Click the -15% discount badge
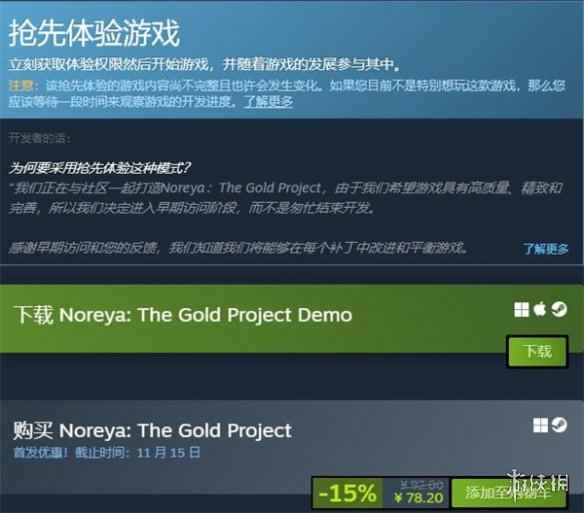This screenshot has width=584, height=513. click(347, 493)
